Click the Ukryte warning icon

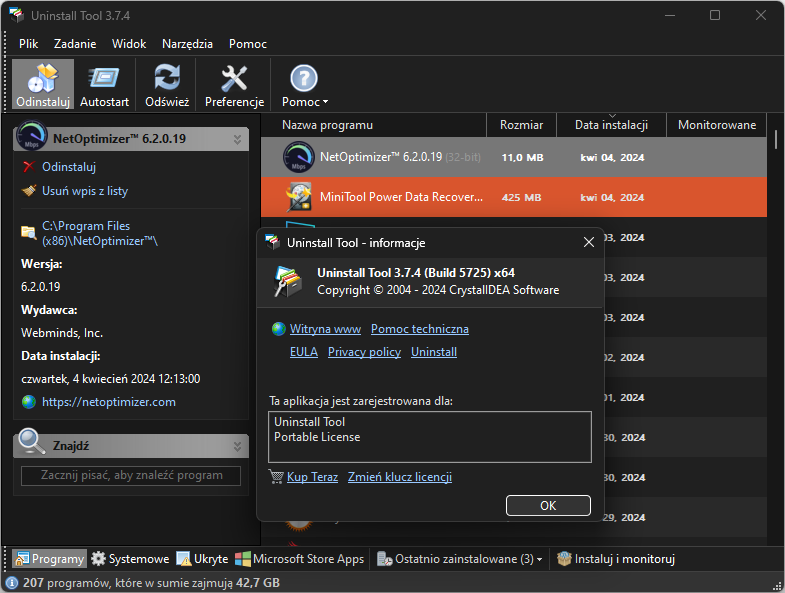coord(184,558)
